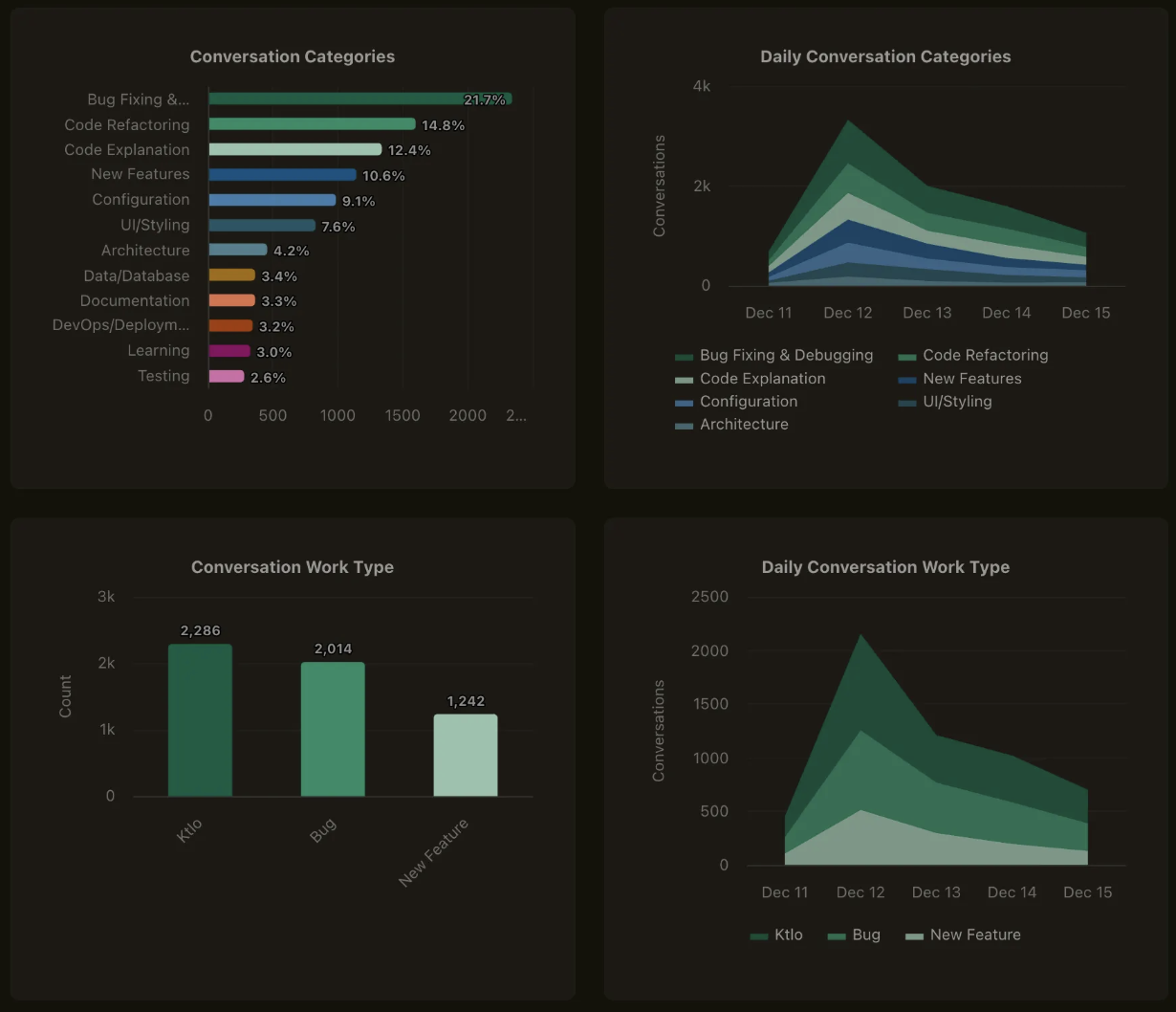Toggle Code Refactoring legend entry
This screenshot has width=1176, height=1012.
pyautogui.click(x=973, y=356)
